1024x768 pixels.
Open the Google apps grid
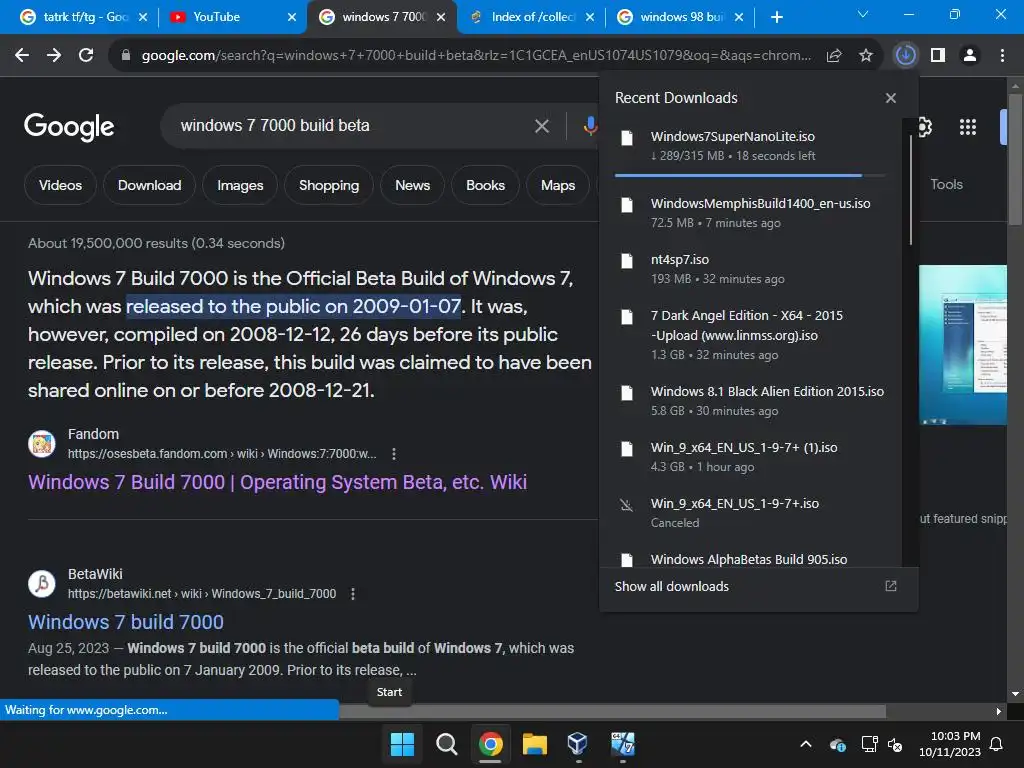968,127
